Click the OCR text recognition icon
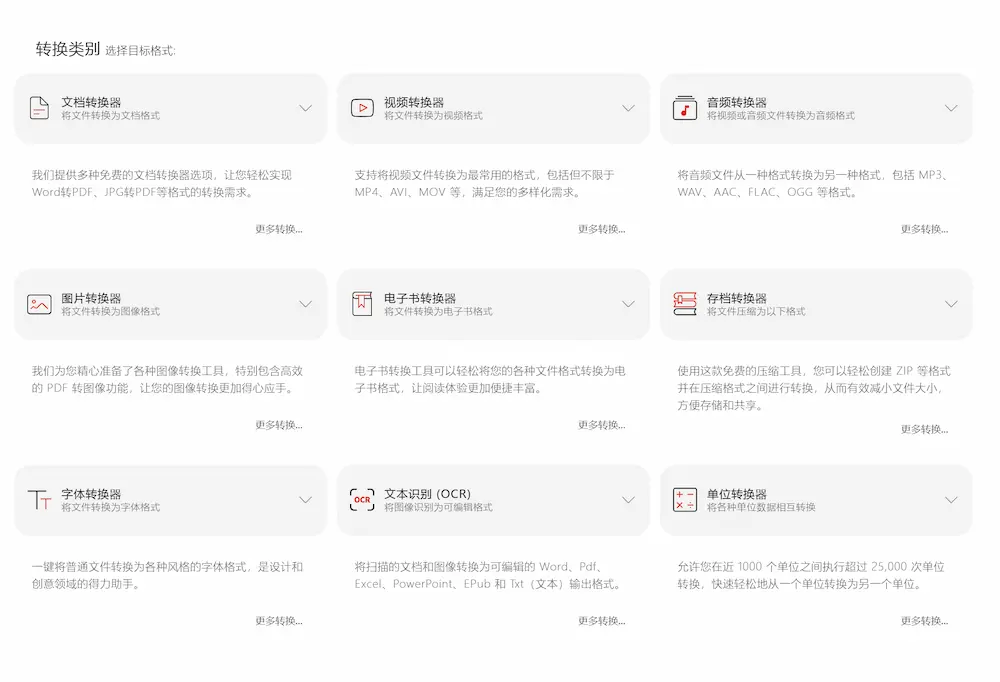The image size is (1000, 682). click(362, 500)
